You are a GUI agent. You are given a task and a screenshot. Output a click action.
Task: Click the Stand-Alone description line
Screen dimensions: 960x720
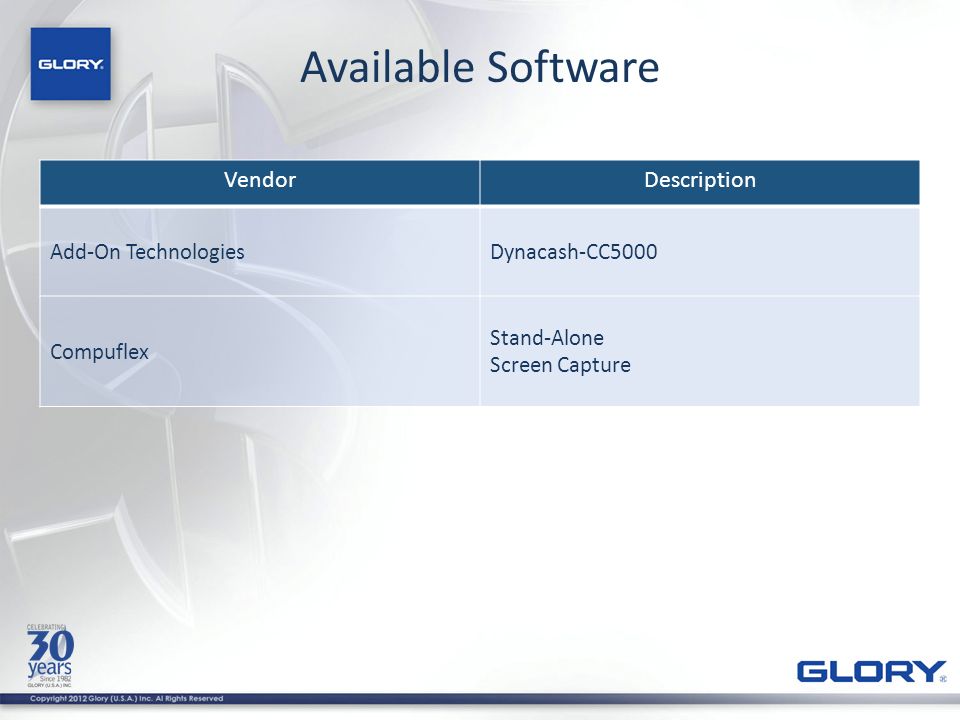coord(547,338)
